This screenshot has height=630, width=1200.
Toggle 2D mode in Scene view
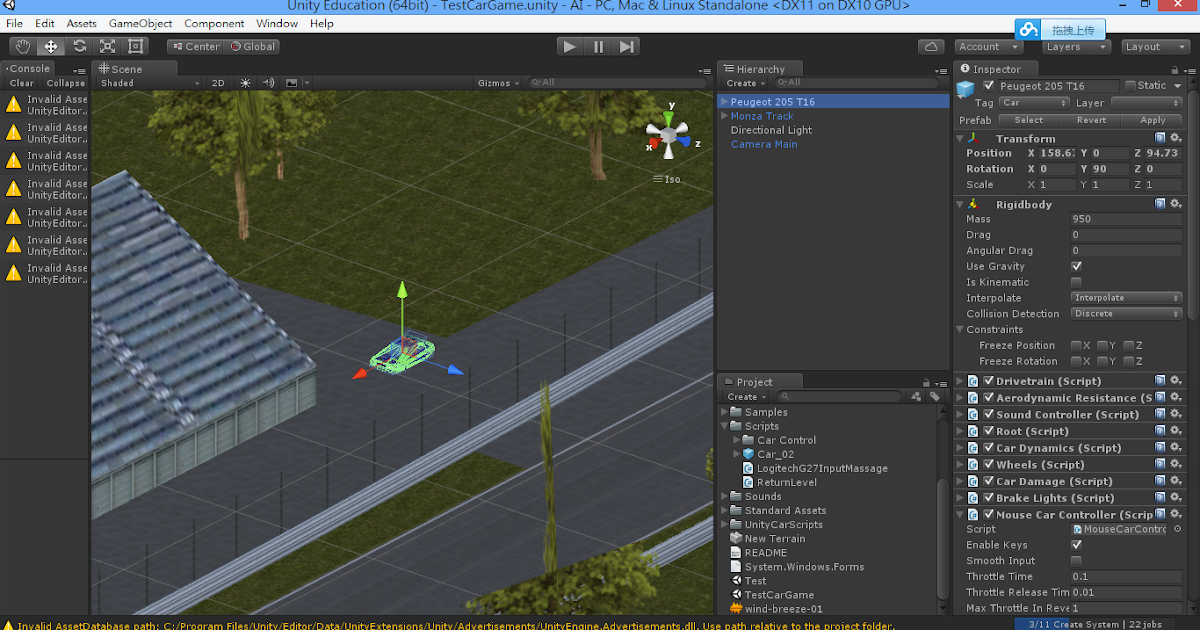tap(218, 83)
